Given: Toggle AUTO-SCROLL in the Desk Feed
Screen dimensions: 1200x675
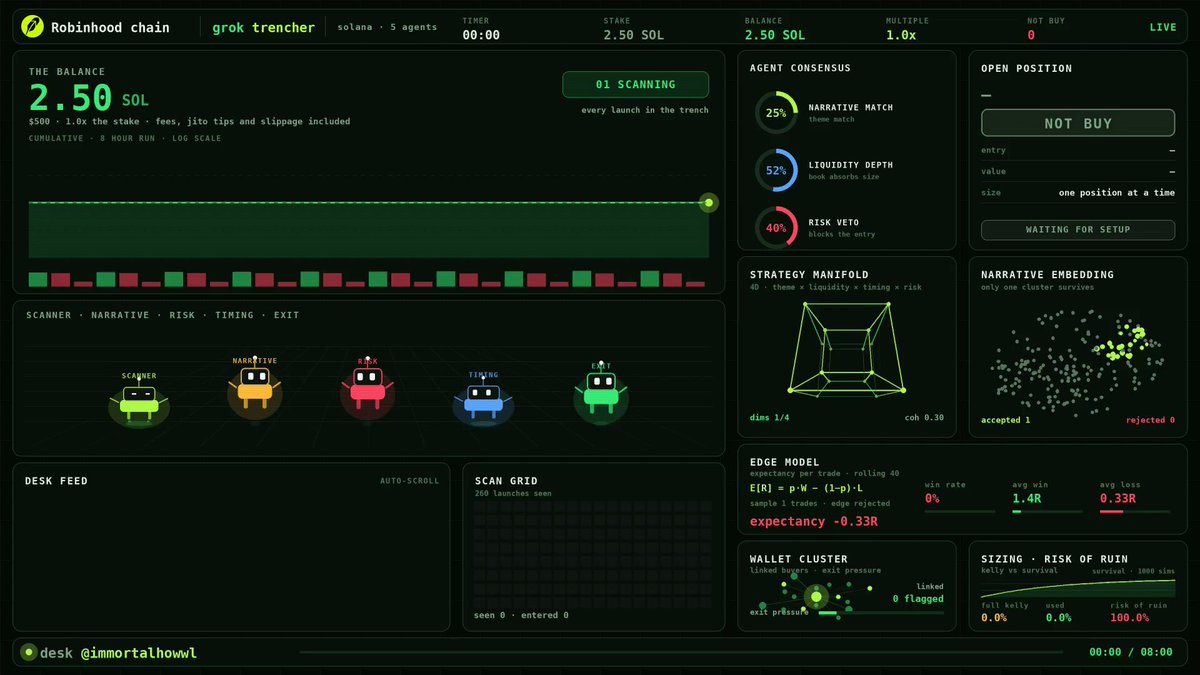Looking at the screenshot, I should coord(409,481).
